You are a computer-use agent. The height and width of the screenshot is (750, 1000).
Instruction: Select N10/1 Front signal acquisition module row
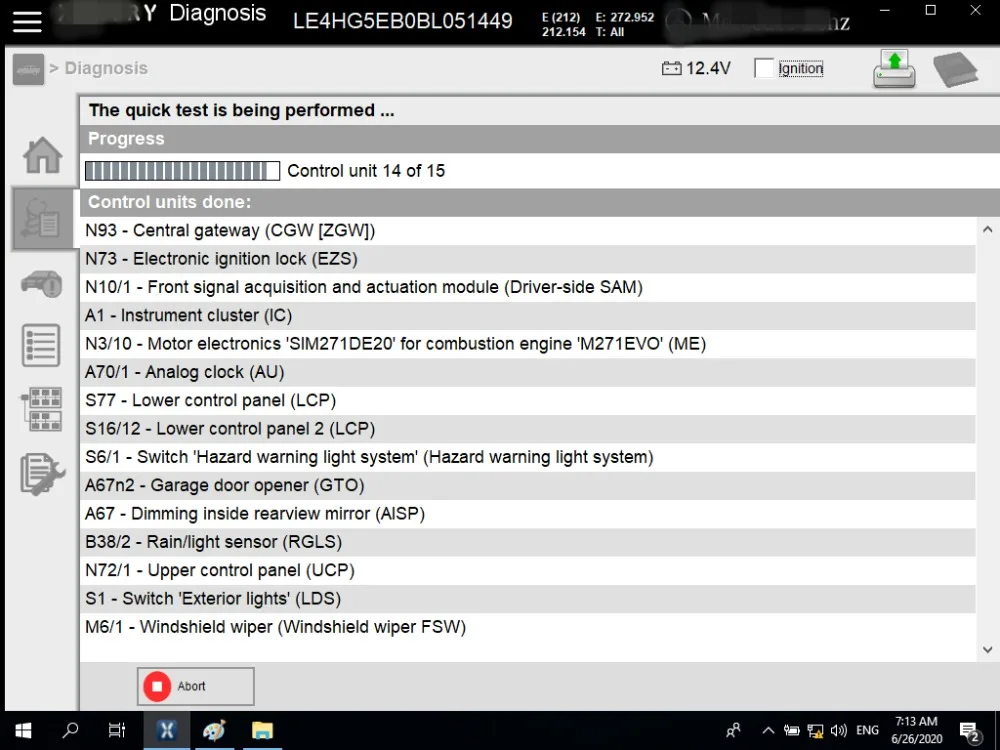click(528, 287)
